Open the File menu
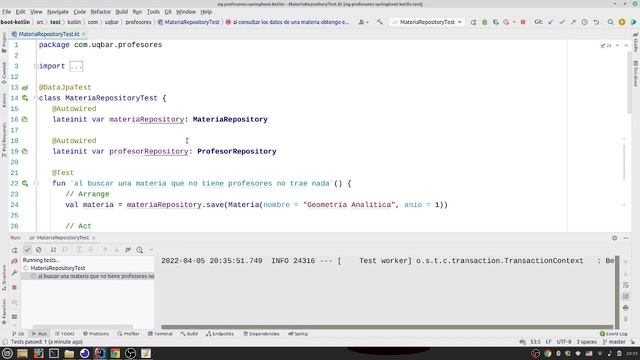This screenshot has width=640, height=360. pyautogui.click(x=7, y=12)
